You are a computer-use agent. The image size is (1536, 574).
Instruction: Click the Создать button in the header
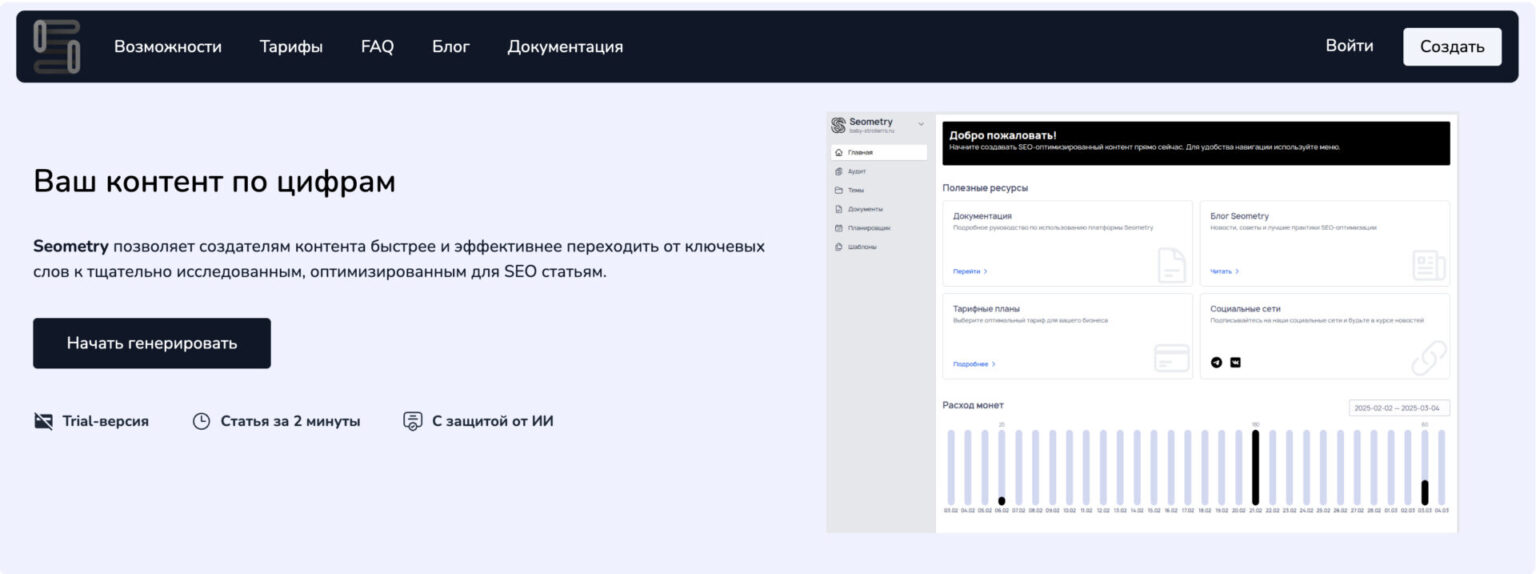[1451, 47]
